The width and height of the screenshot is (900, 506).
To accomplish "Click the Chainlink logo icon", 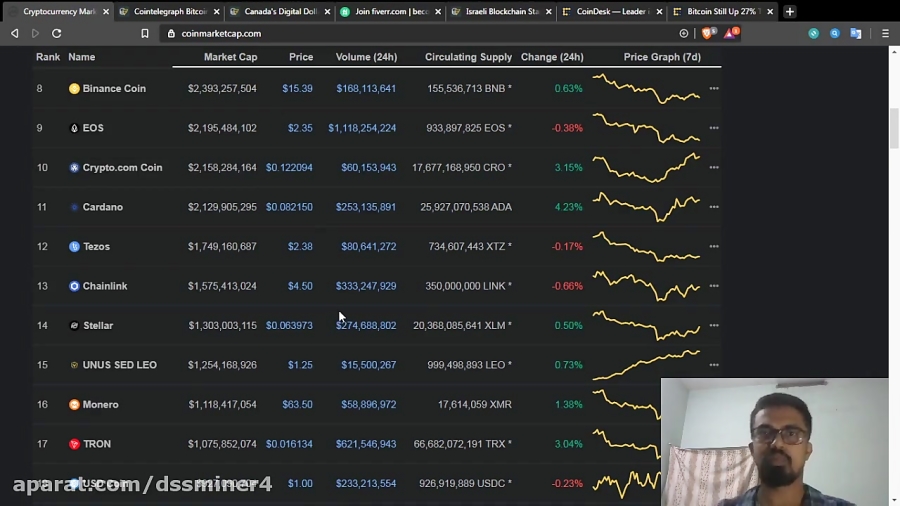I will [74, 286].
